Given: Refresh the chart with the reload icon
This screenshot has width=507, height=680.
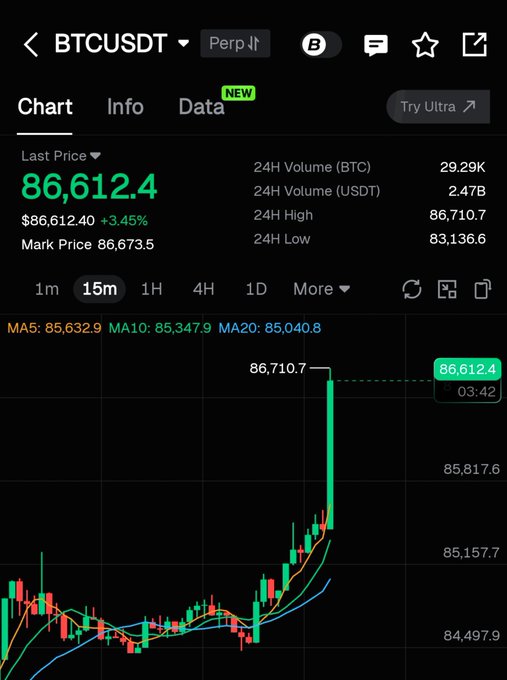Looking at the screenshot, I should (412, 289).
